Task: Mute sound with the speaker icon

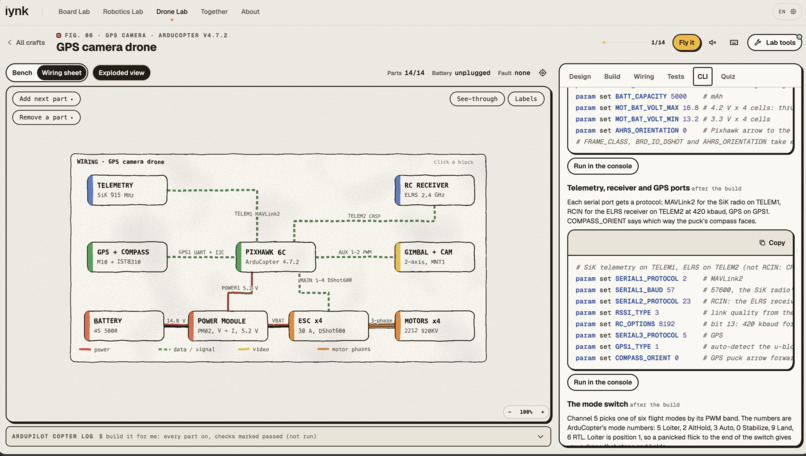Action: 712,43
